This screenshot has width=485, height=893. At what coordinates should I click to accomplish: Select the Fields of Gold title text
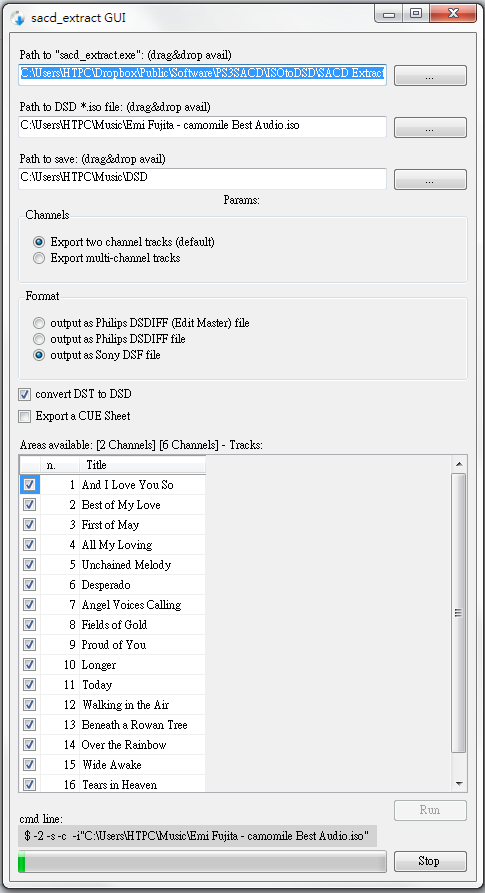(x=114, y=625)
